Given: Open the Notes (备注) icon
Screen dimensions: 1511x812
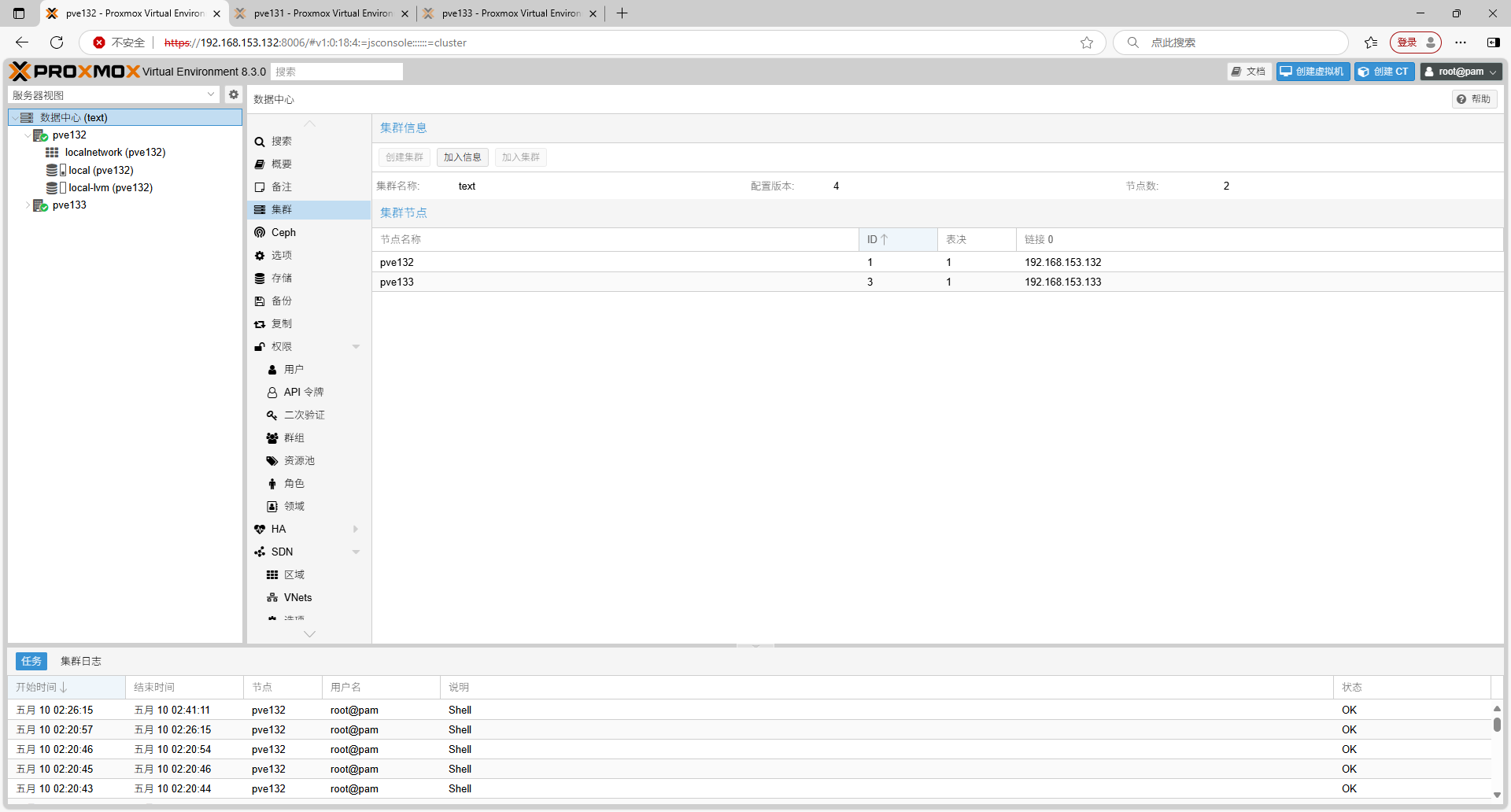Looking at the screenshot, I should (260, 187).
